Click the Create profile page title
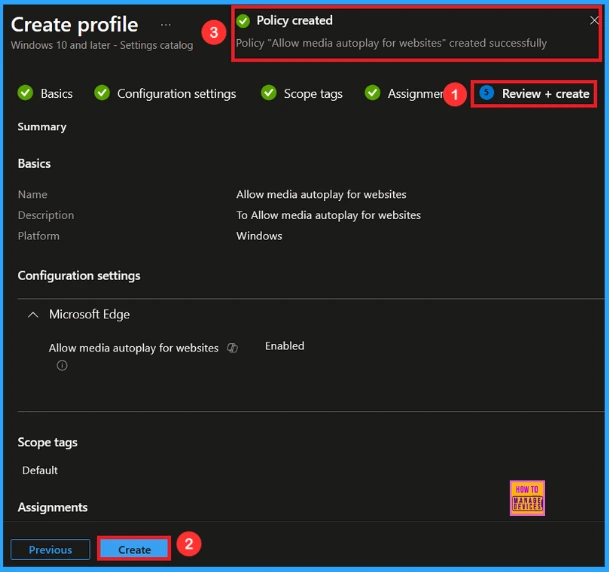Screen dimensions: 609x572 point(75,25)
